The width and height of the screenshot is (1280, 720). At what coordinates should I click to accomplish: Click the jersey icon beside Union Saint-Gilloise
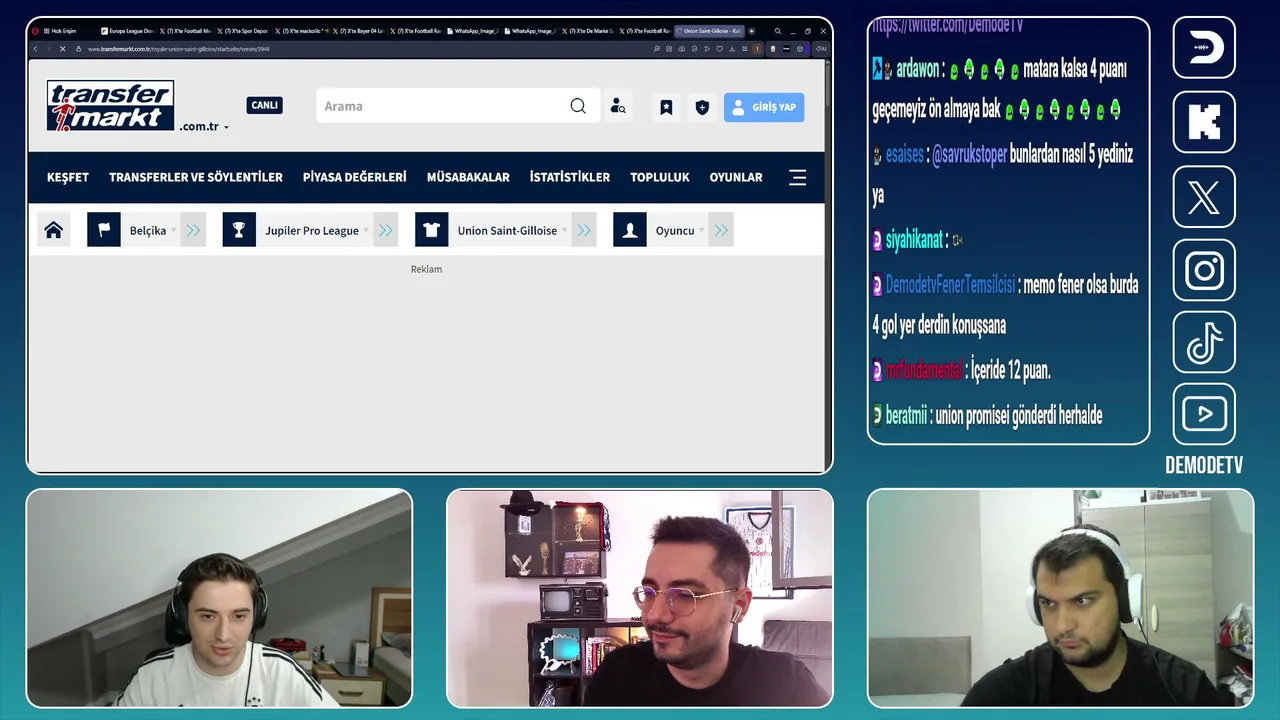pyautogui.click(x=431, y=230)
